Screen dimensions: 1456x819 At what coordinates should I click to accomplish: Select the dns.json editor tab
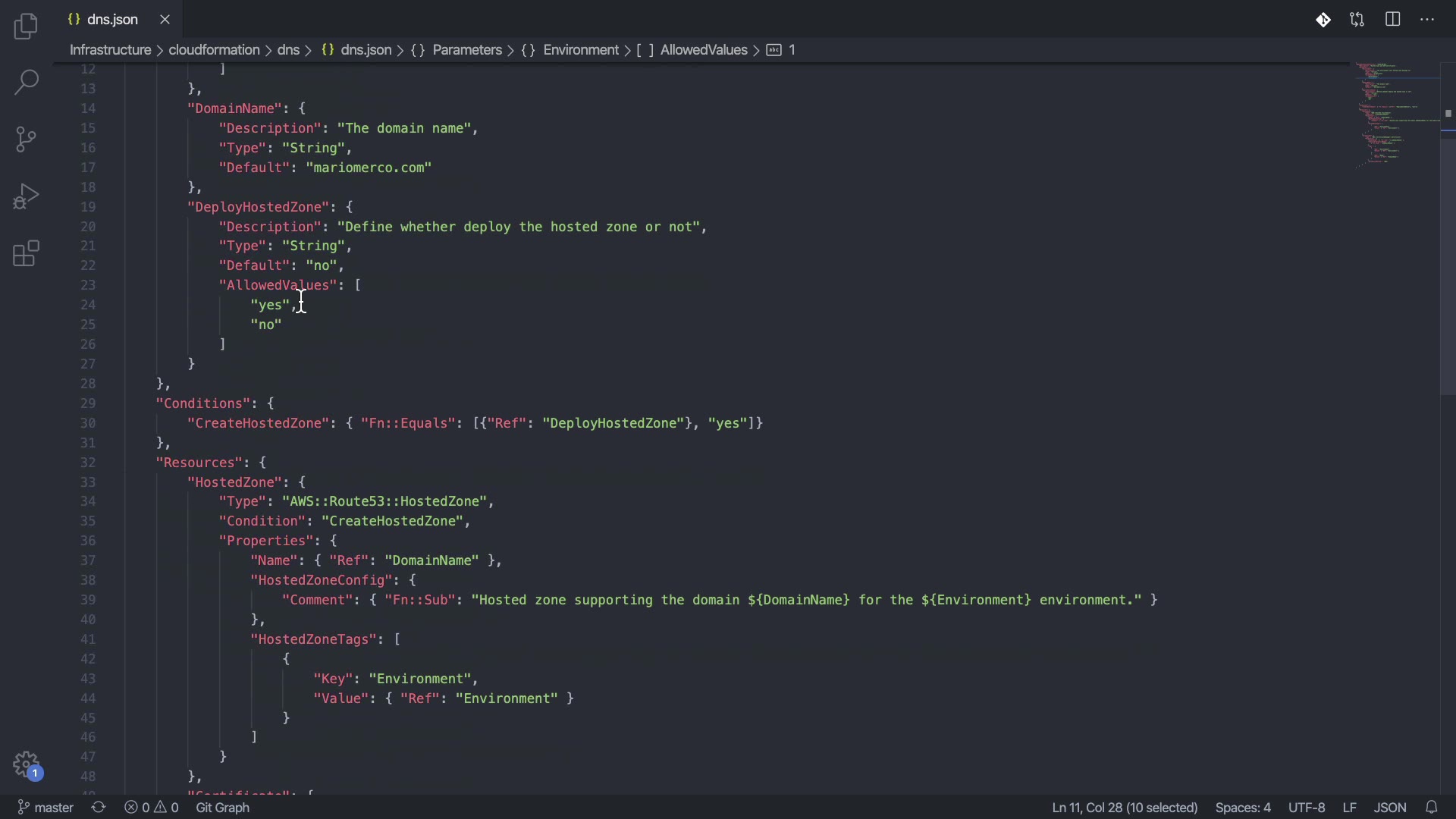click(x=112, y=20)
